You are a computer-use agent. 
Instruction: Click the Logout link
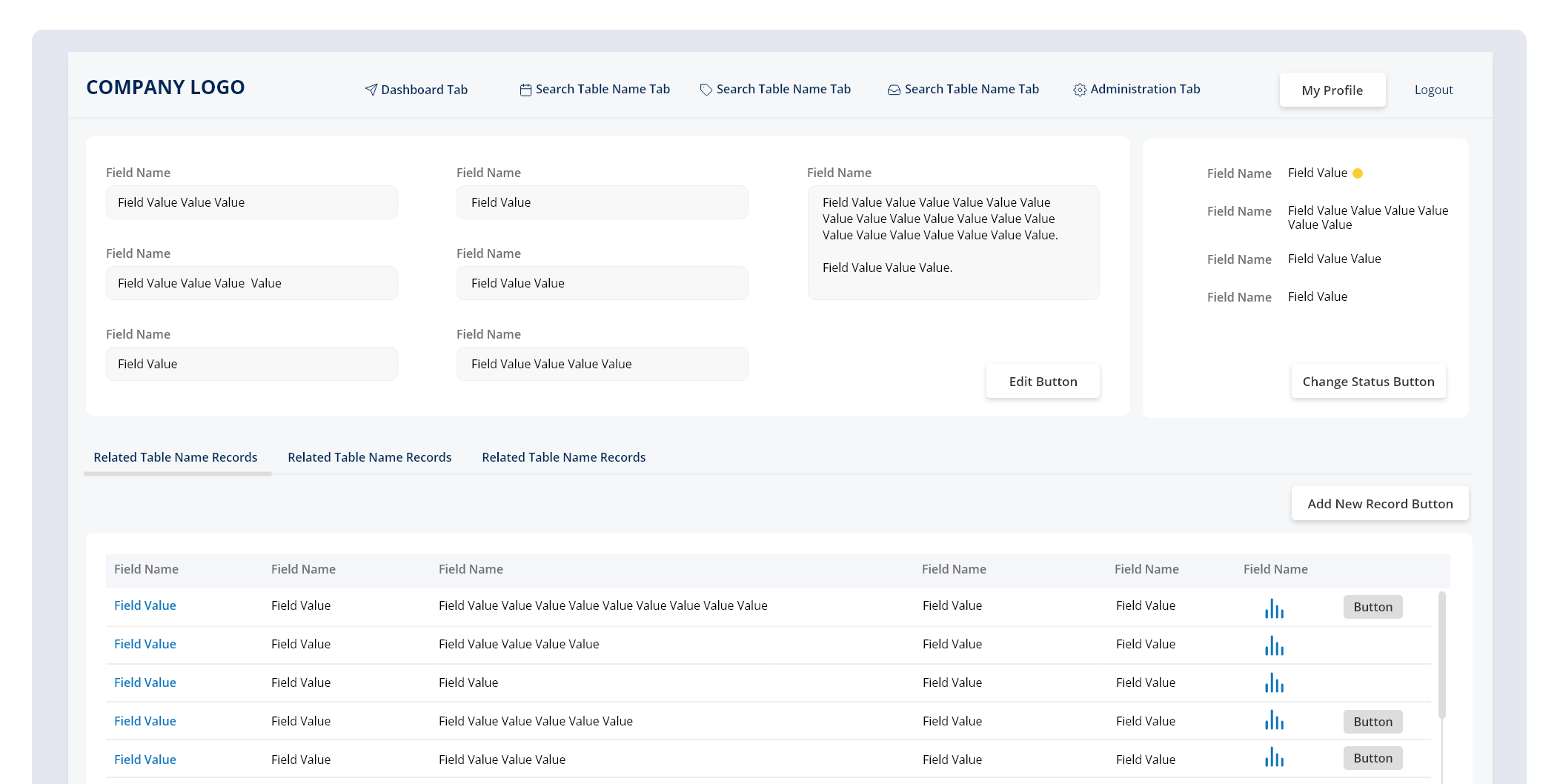coord(1434,90)
